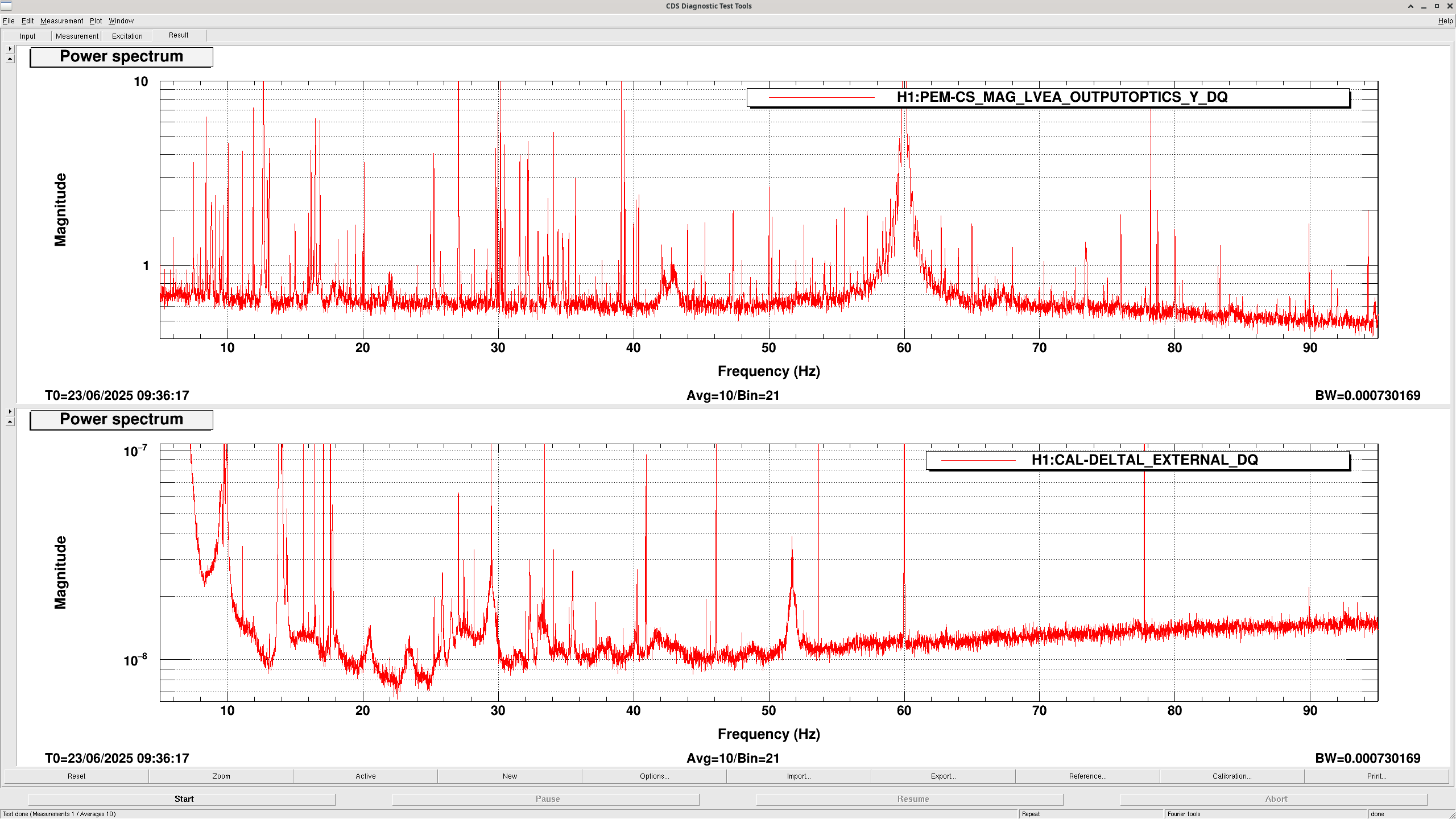Open the Plot menu
The image size is (1456, 819).
click(96, 21)
